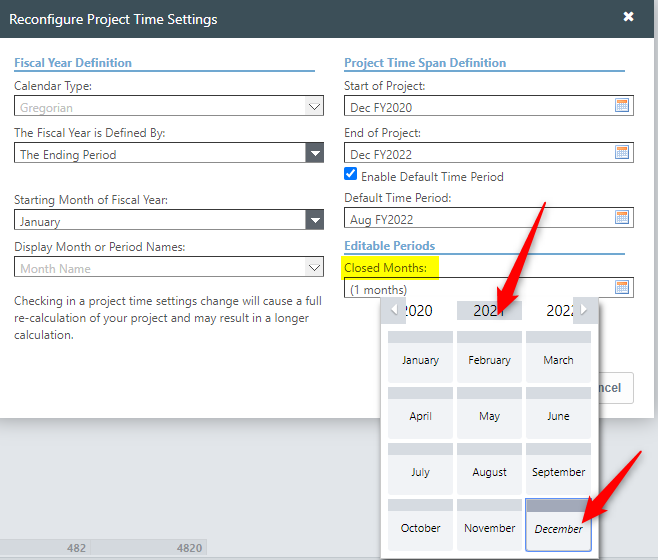Toggle Enable Default Time Period checkbox
This screenshot has width=658, height=560.
click(x=351, y=175)
